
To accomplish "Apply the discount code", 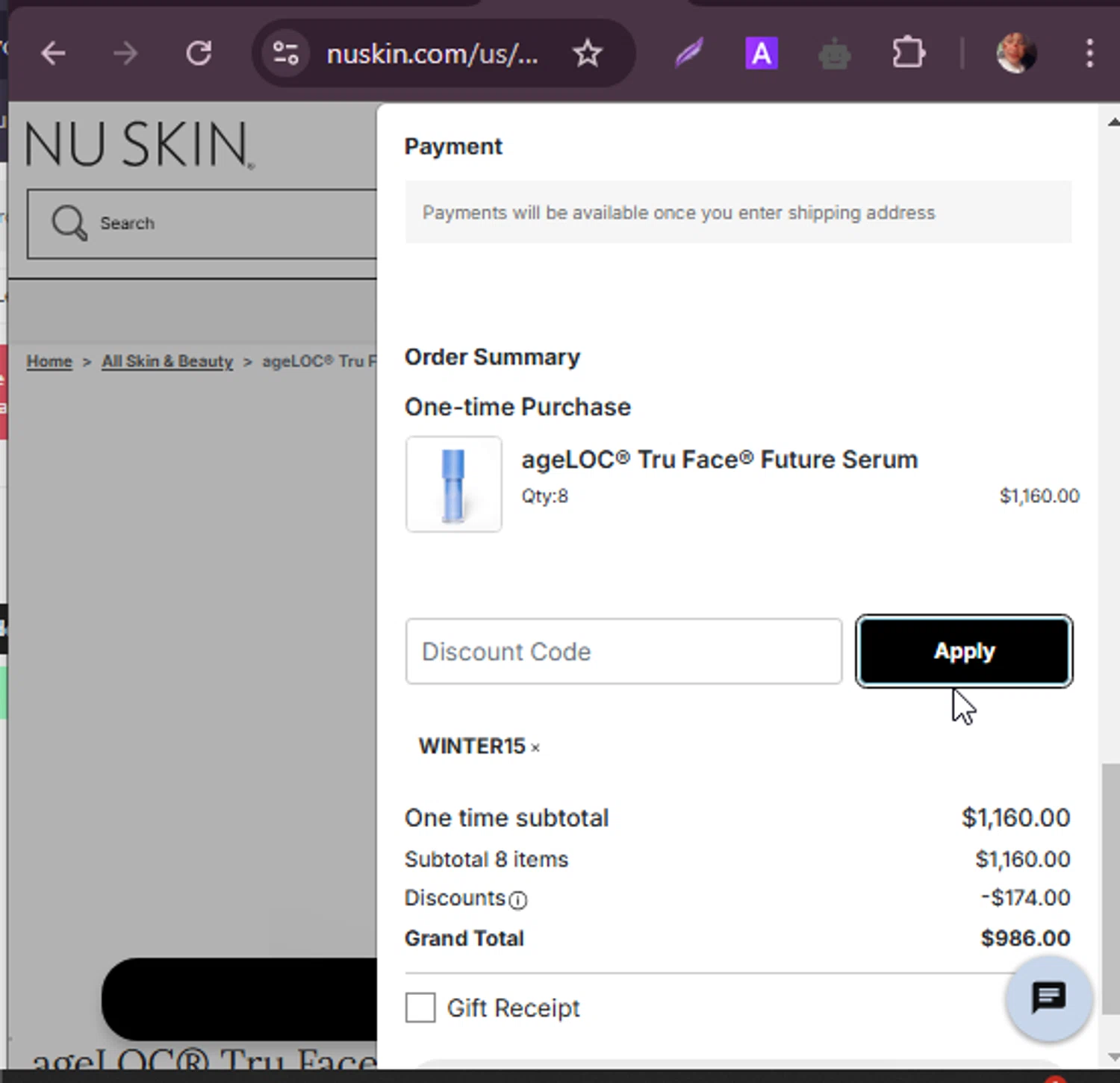I will (964, 651).
